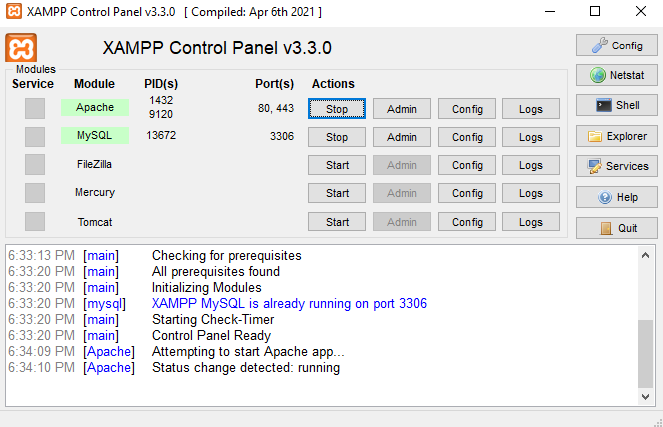Click the 'PID(s)' column header
This screenshot has height=427, width=663.
(x=161, y=84)
